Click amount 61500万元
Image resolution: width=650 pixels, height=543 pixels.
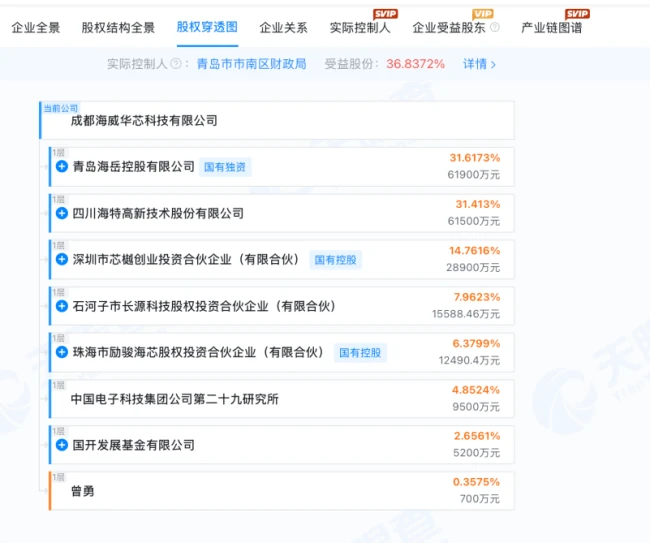(473, 221)
